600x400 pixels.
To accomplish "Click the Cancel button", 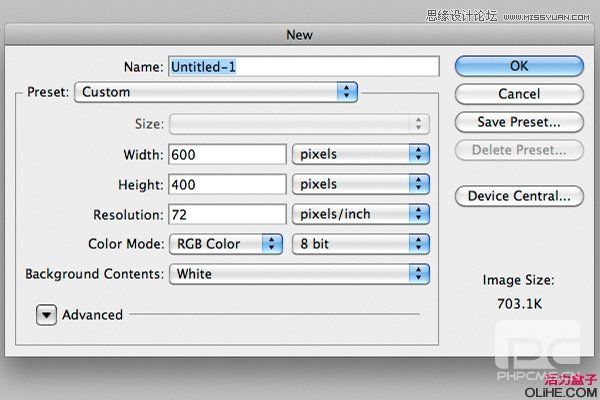I will pos(519,94).
